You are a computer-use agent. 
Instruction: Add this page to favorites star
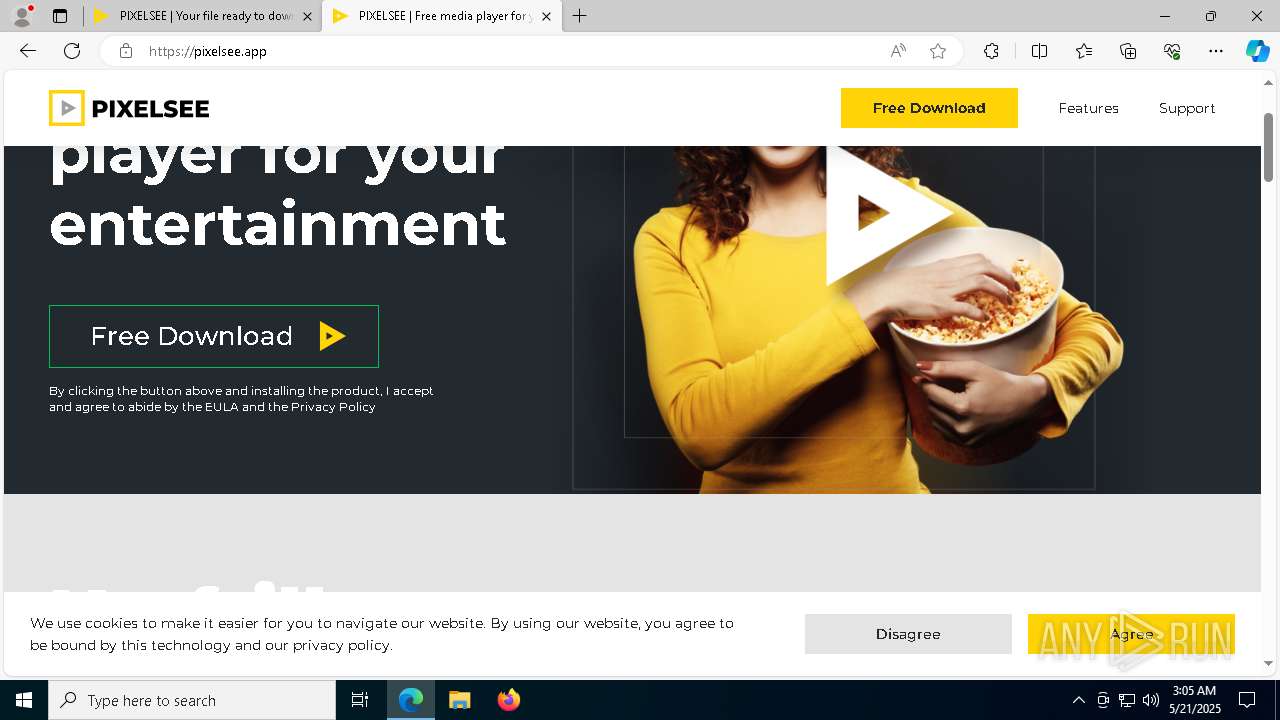[x=938, y=51]
